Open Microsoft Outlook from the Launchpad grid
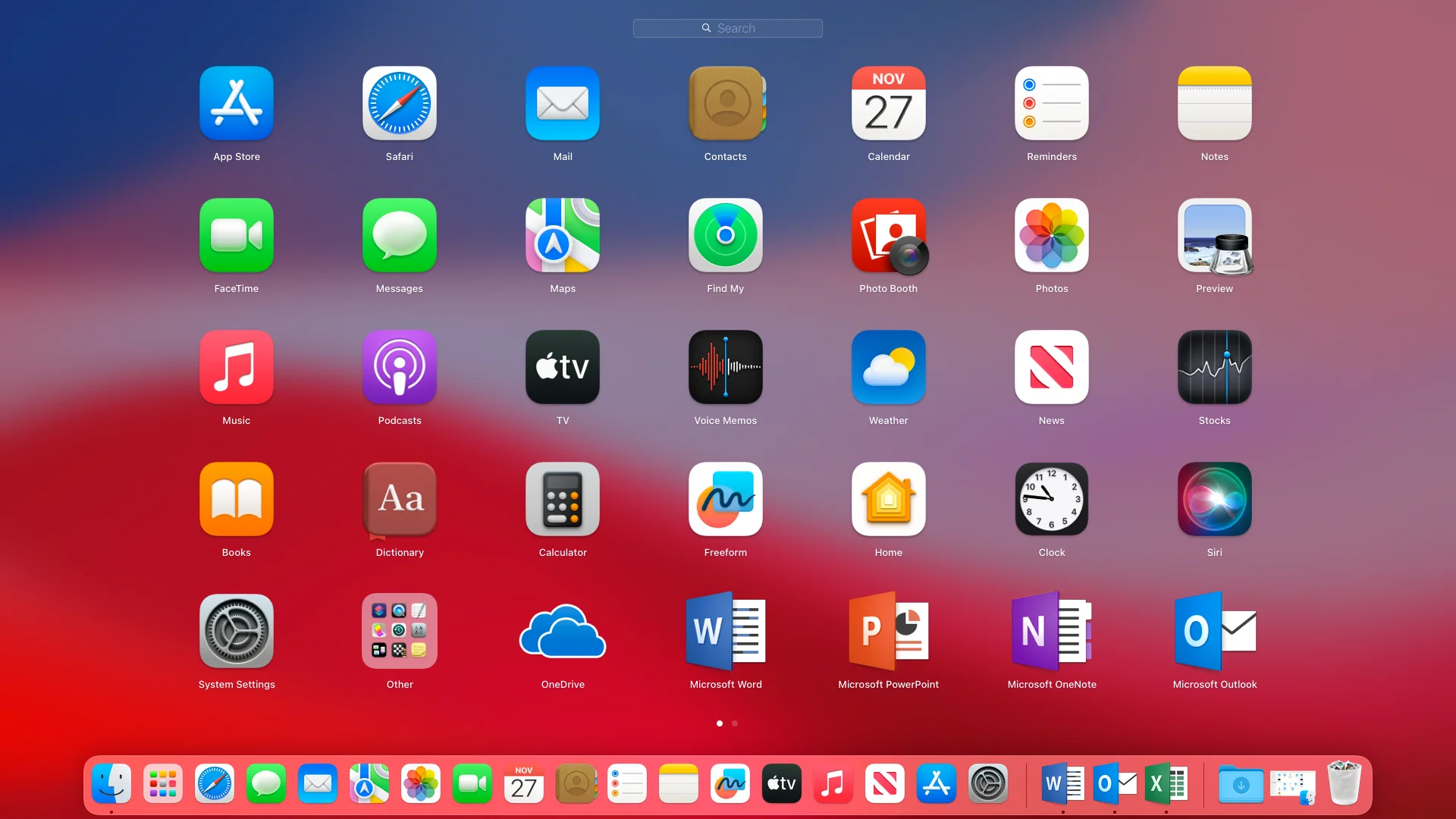The height and width of the screenshot is (819, 1456). 1215,631
